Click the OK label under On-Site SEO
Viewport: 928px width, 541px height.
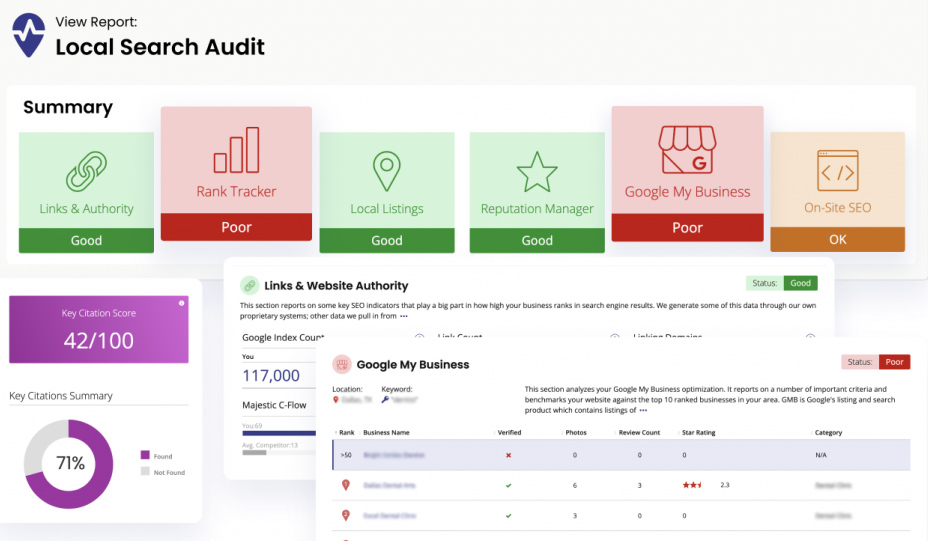click(x=837, y=239)
